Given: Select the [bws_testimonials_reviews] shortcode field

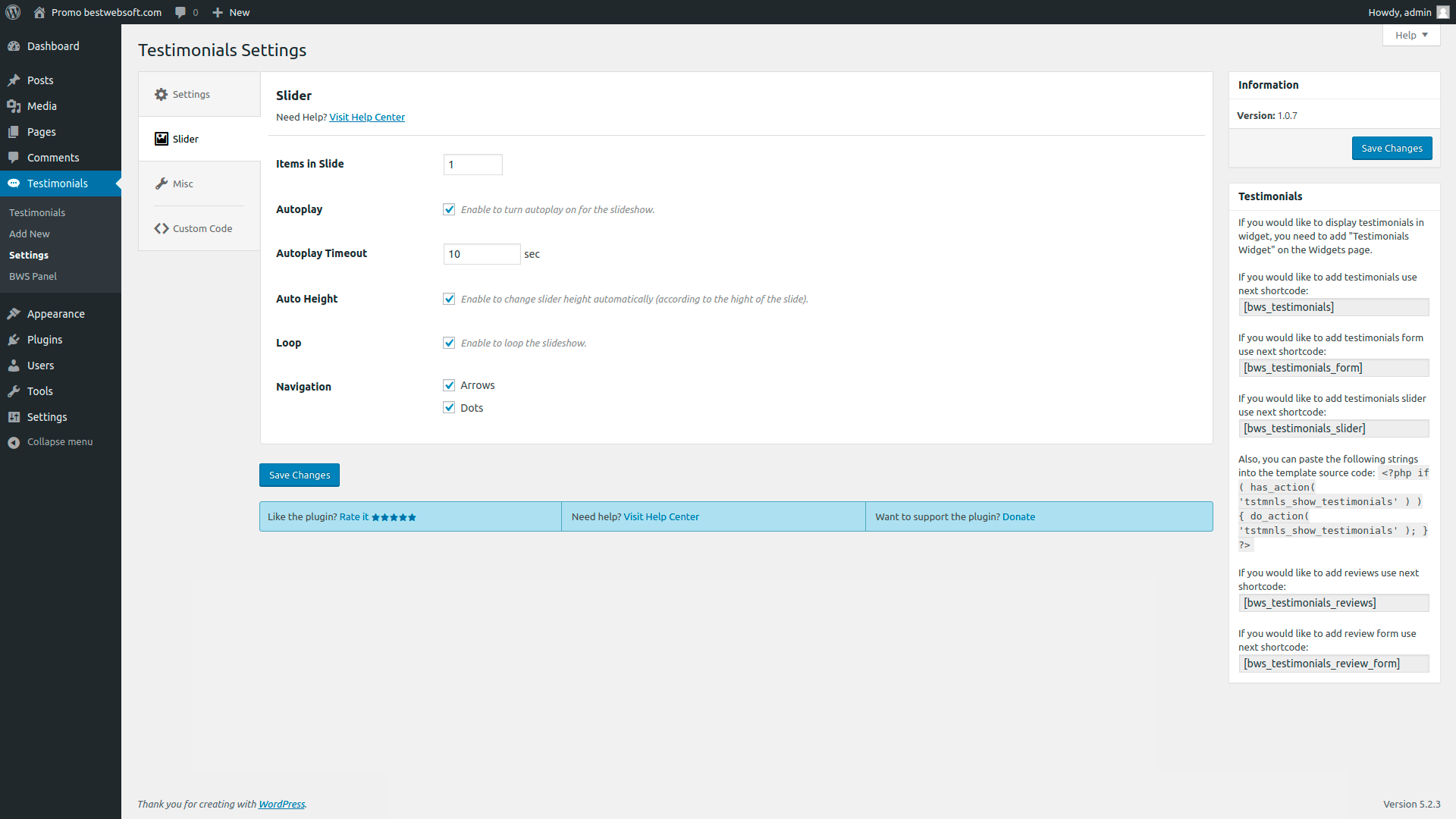Looking at the screenshot, I should coord(1334,603).
